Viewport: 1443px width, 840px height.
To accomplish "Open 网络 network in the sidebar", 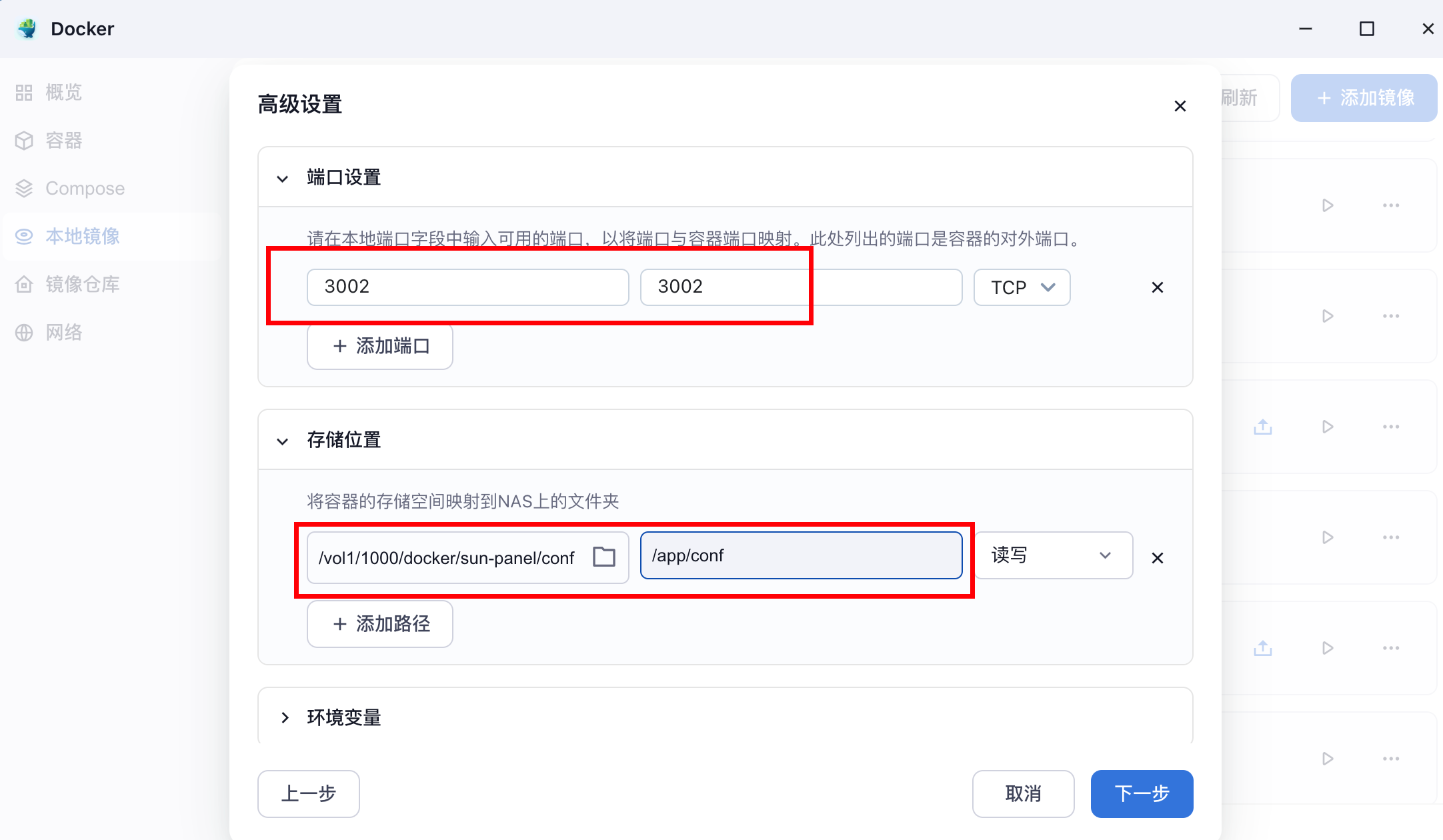I will (63, 333).
